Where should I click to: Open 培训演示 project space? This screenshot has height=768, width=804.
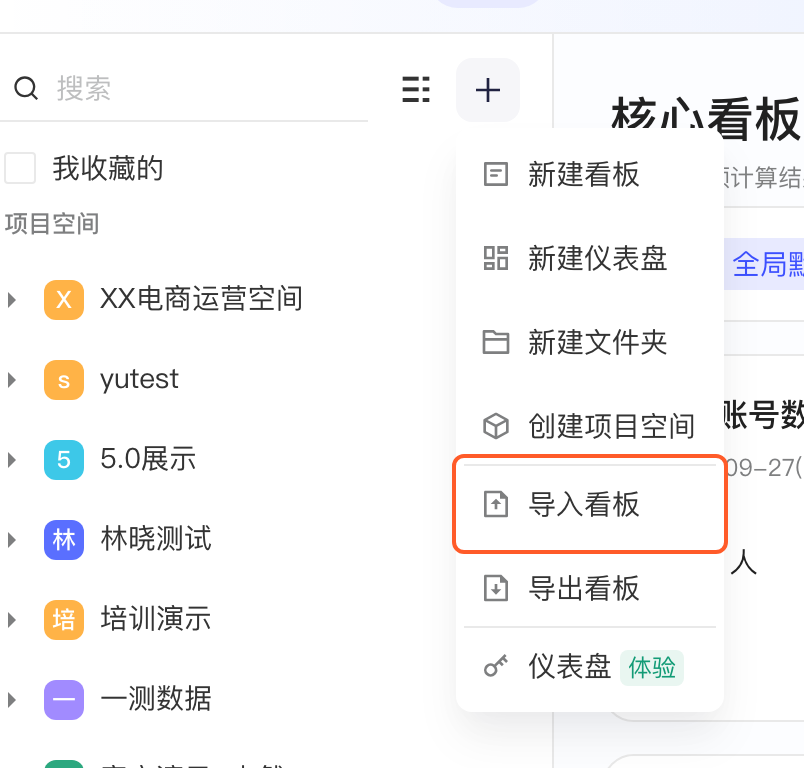155,618
